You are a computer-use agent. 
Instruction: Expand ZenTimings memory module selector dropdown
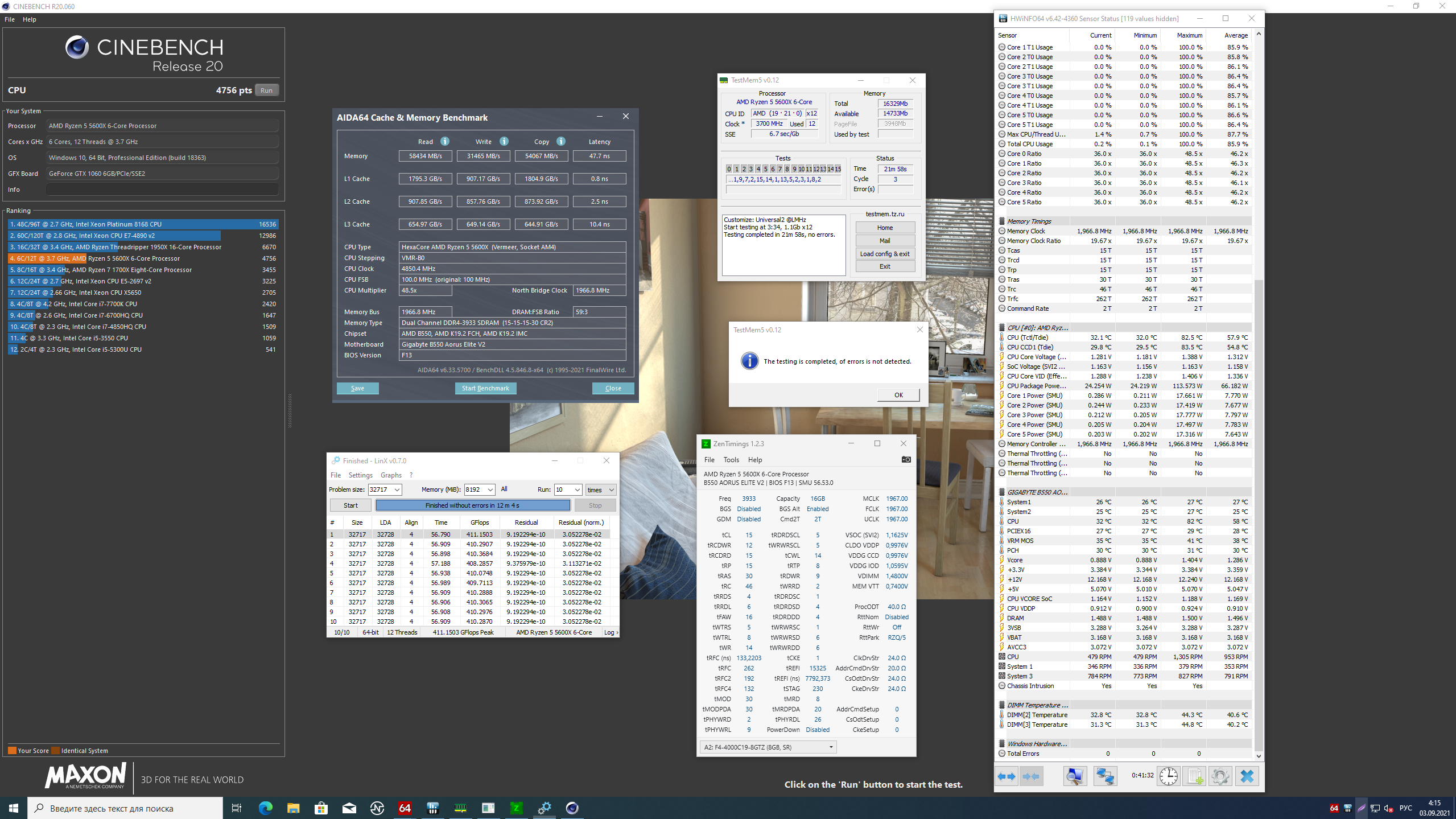[831, 747]
